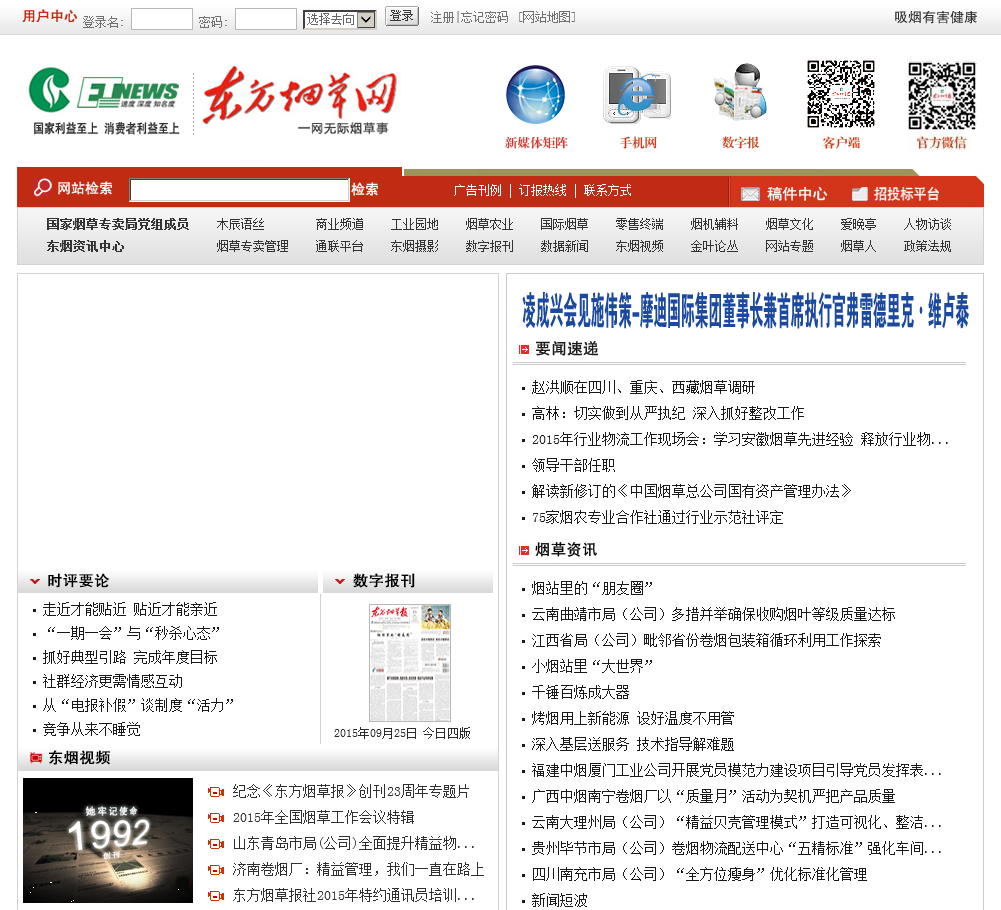Viewport: 1001px width, 910px height.
Task: Click the 稿件中心 envelope icon
Action: click(750, 194)
